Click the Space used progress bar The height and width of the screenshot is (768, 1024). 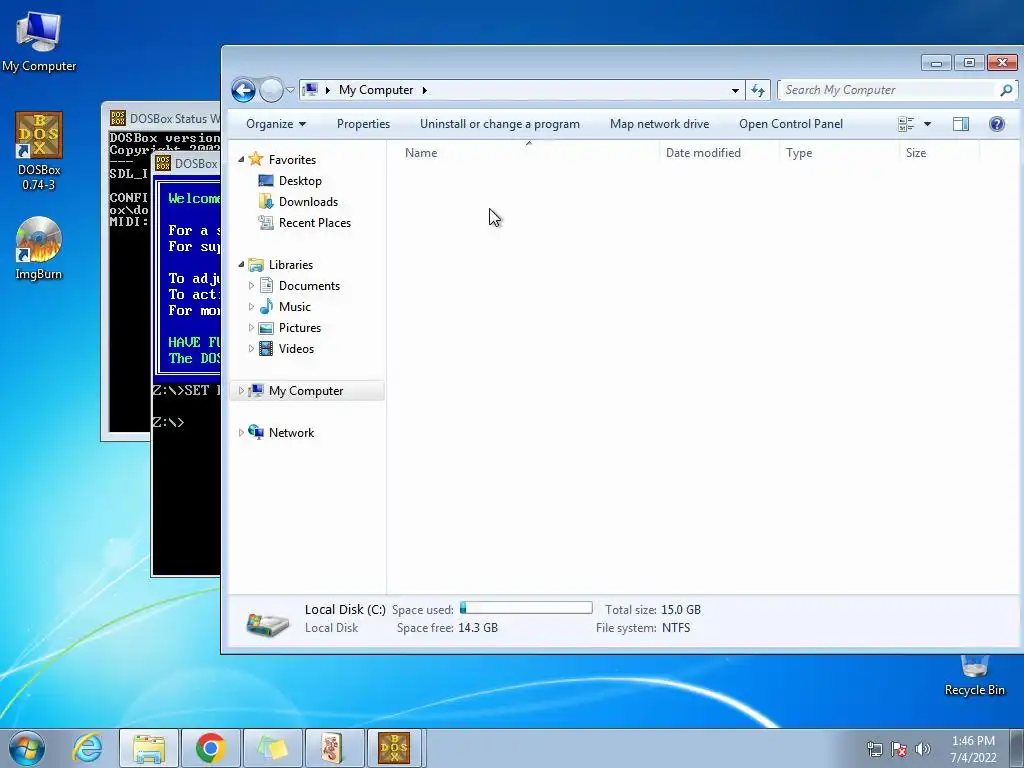[x=526, y=608]
